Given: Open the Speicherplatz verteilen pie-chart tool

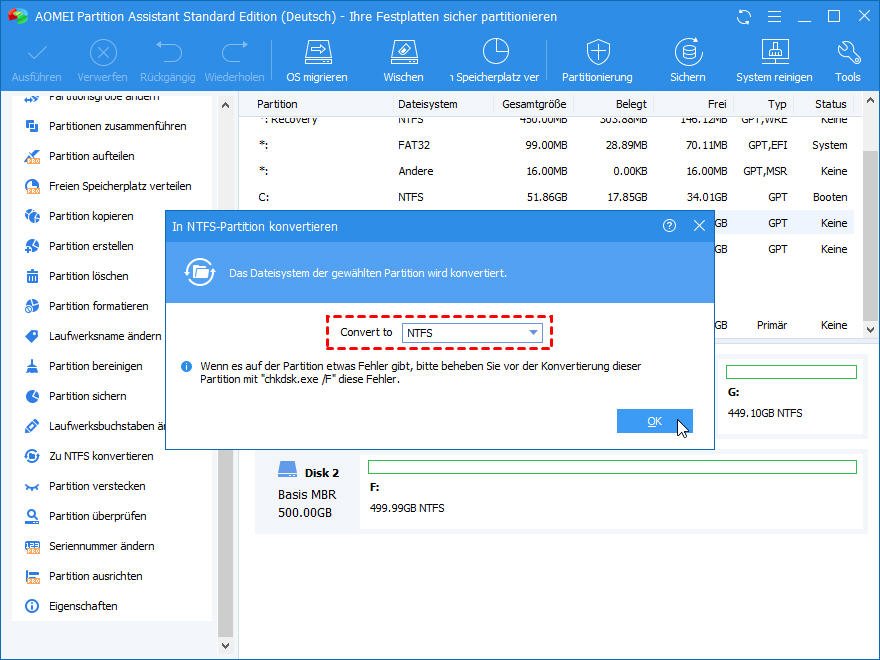Looking at the screenshot, I should (x=496, y=61).
